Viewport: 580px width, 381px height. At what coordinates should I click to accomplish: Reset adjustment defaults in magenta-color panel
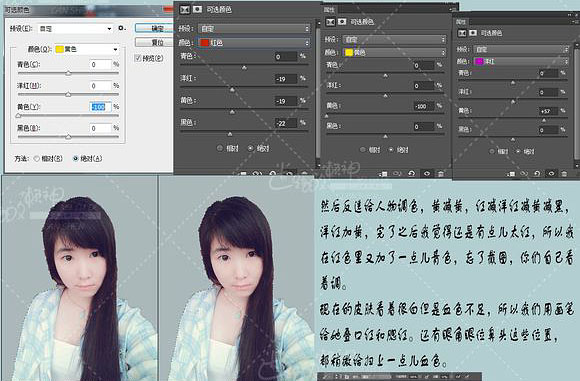tap(537, 173)
